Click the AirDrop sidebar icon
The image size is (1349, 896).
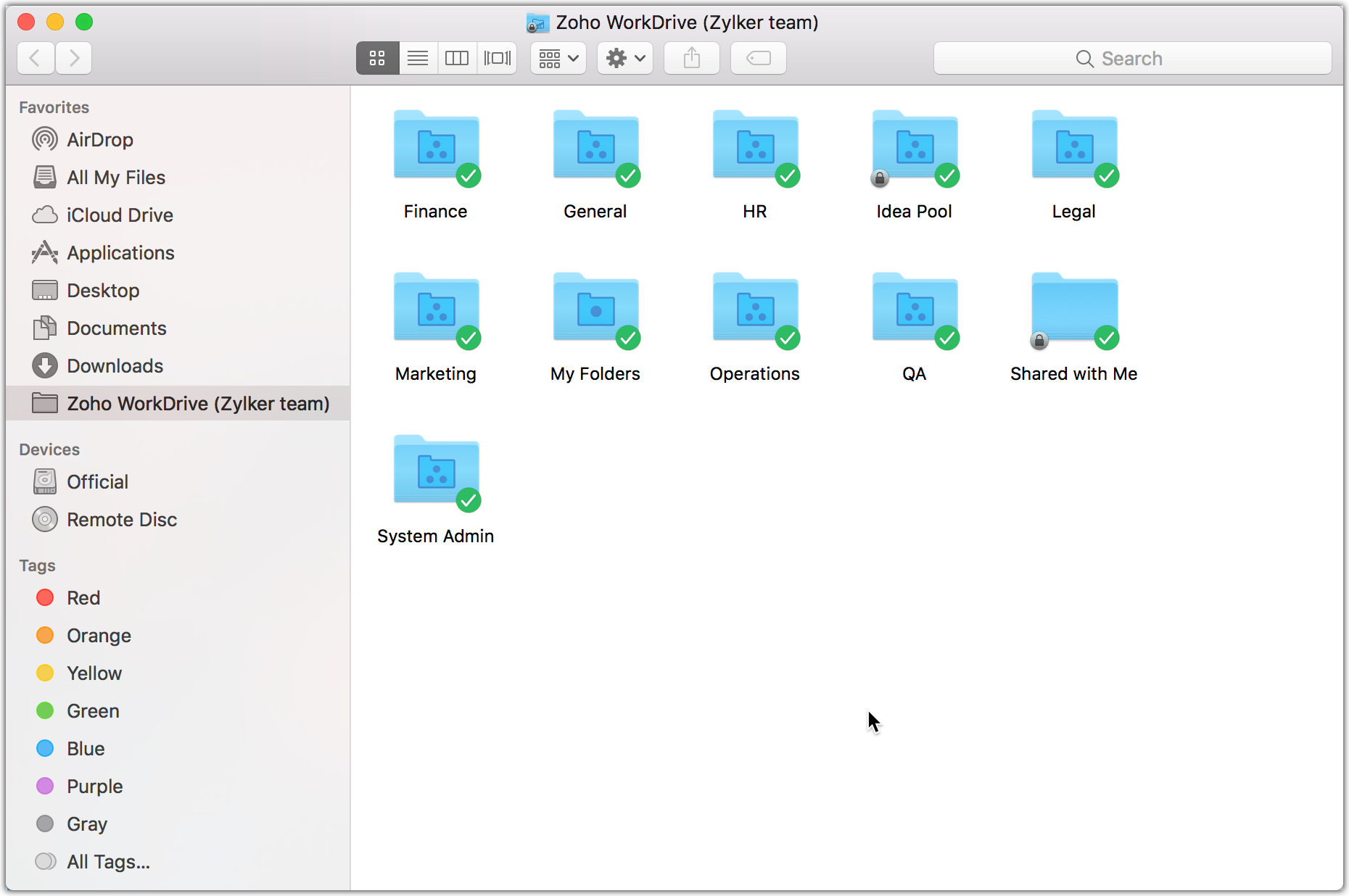coord(45,139)
